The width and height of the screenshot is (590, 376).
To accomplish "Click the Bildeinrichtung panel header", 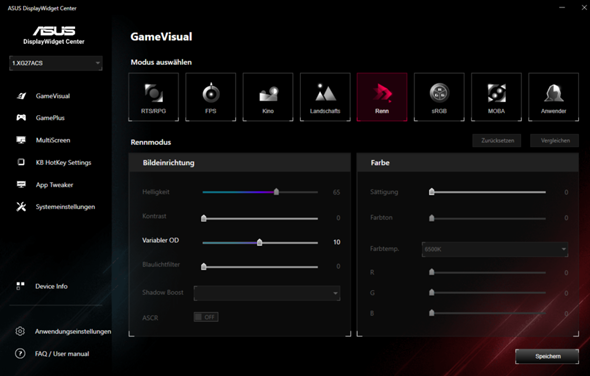I will click(x=240, y=163).
